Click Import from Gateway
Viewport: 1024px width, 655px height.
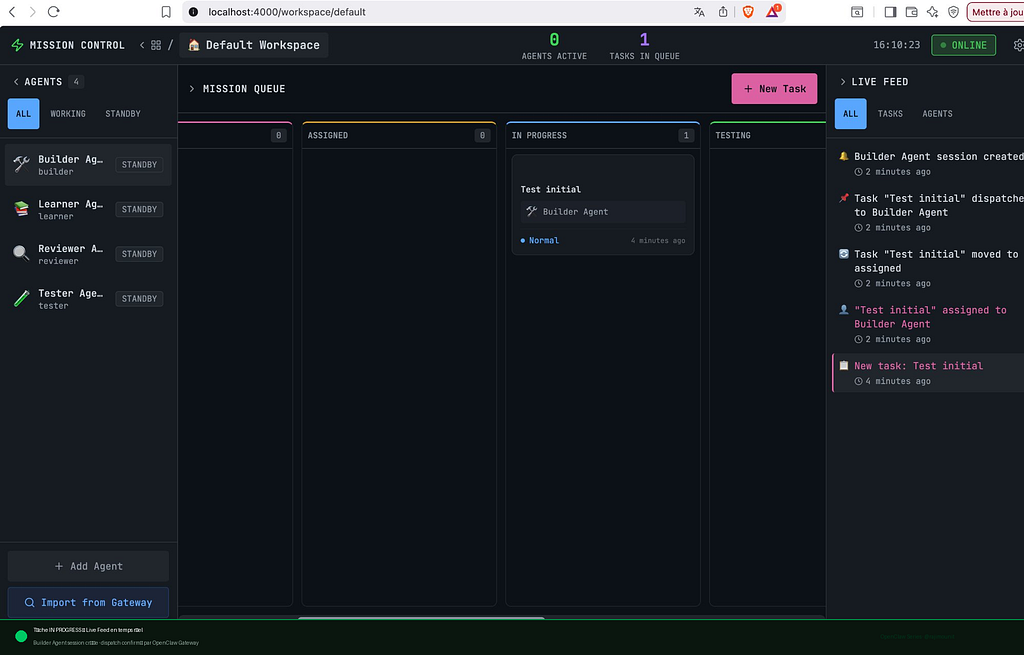point(88,602)
